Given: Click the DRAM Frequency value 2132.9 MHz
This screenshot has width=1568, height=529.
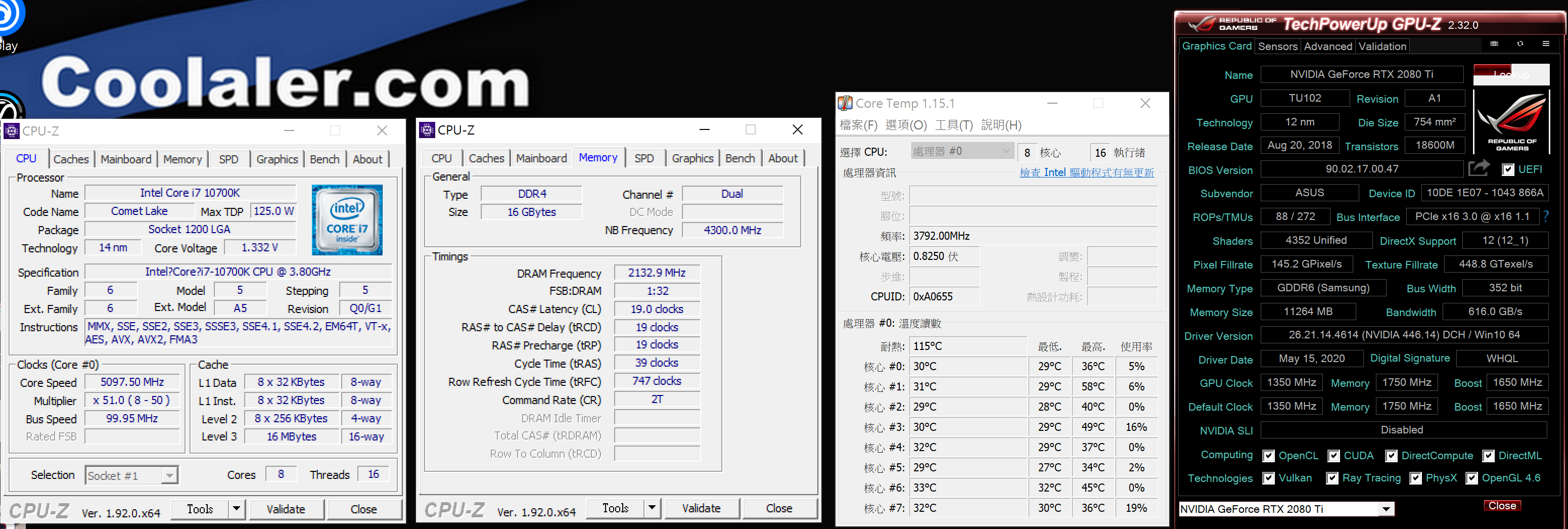Looking at the screenshot, I should coord(657,273).
